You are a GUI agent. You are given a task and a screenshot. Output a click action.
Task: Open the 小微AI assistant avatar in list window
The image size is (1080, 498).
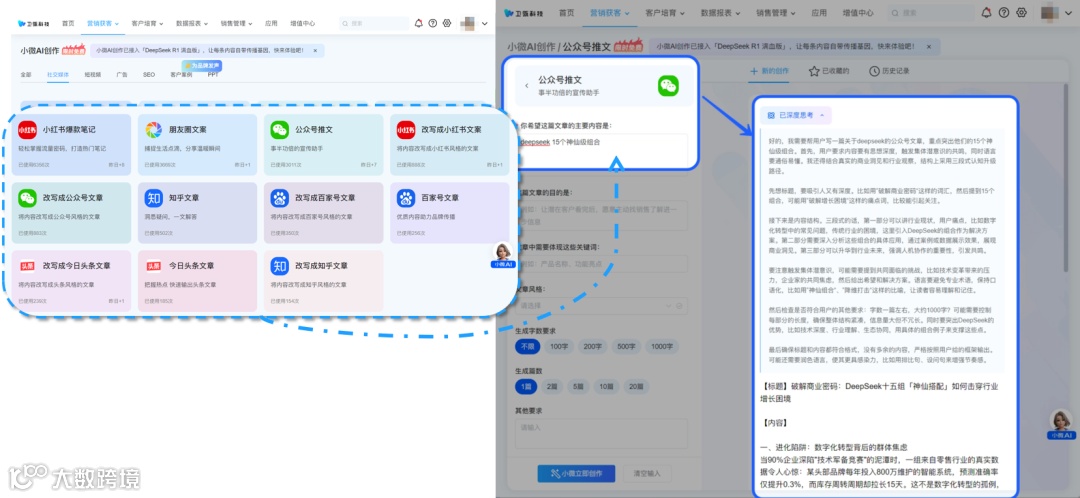tap(503, 253)
